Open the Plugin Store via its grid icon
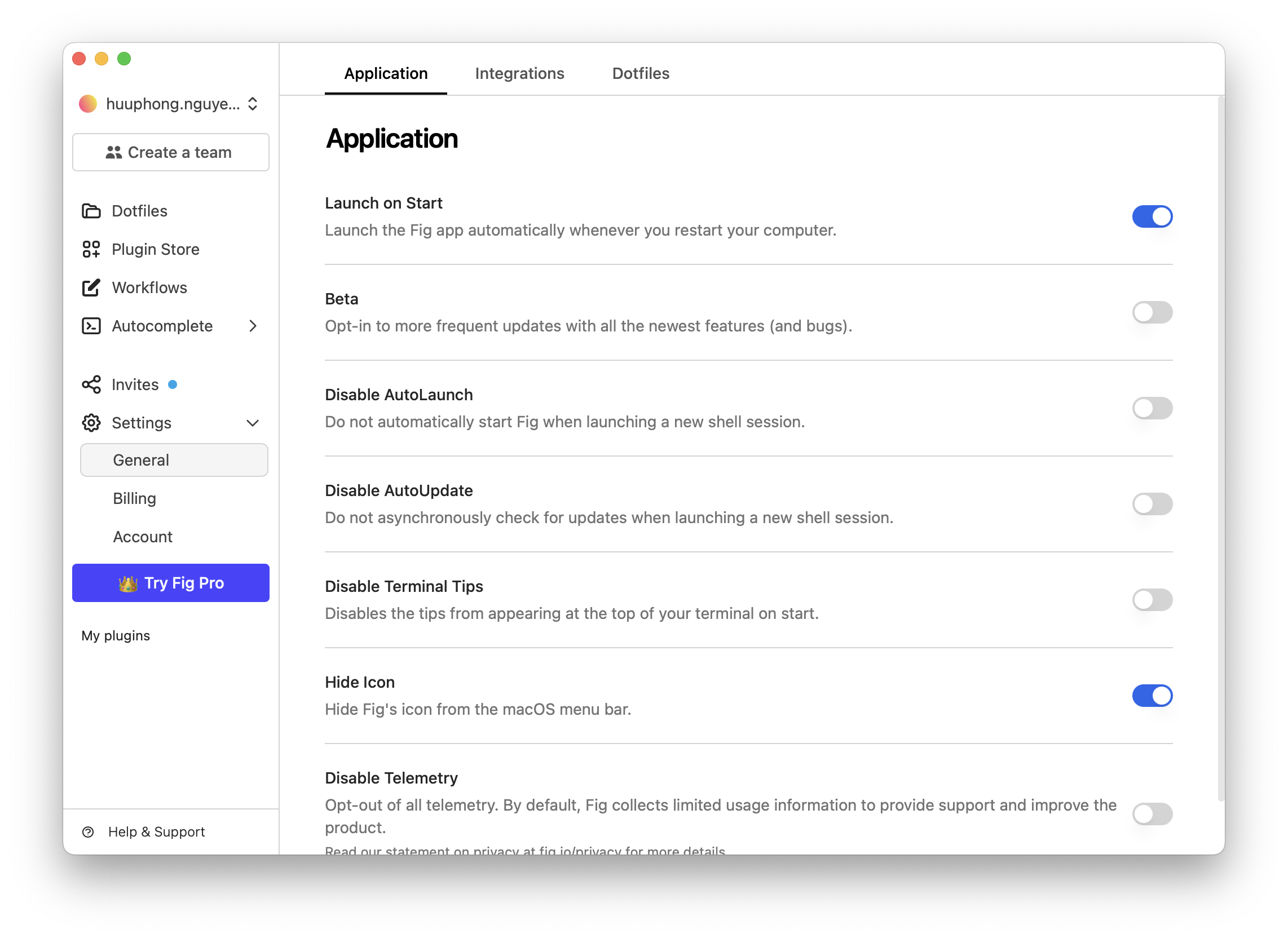Image resolution: width=1288 pixels, height=938 pixels. pyautogui.click(x=91, y=249)
